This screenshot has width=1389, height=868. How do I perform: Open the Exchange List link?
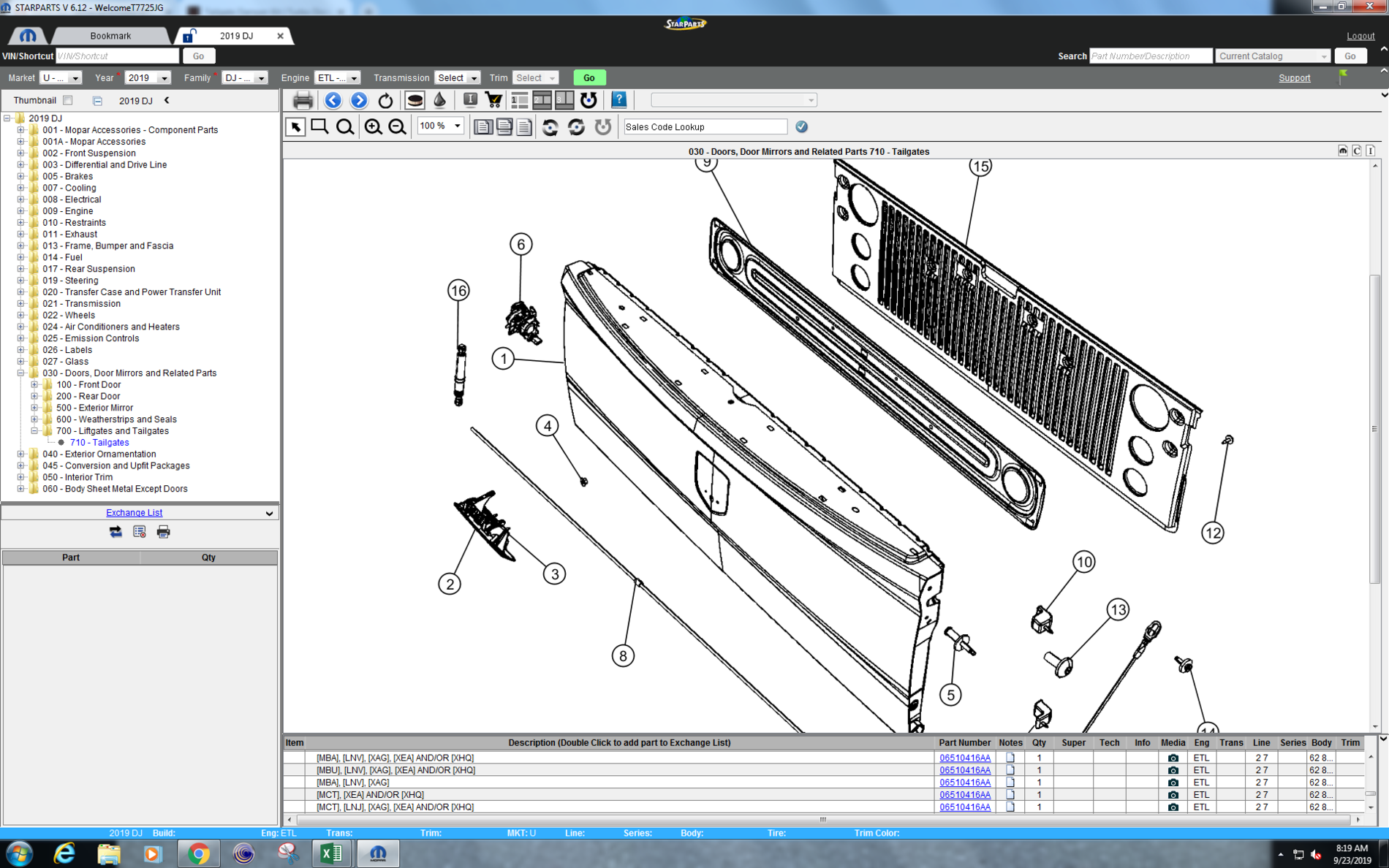point(134,513)
